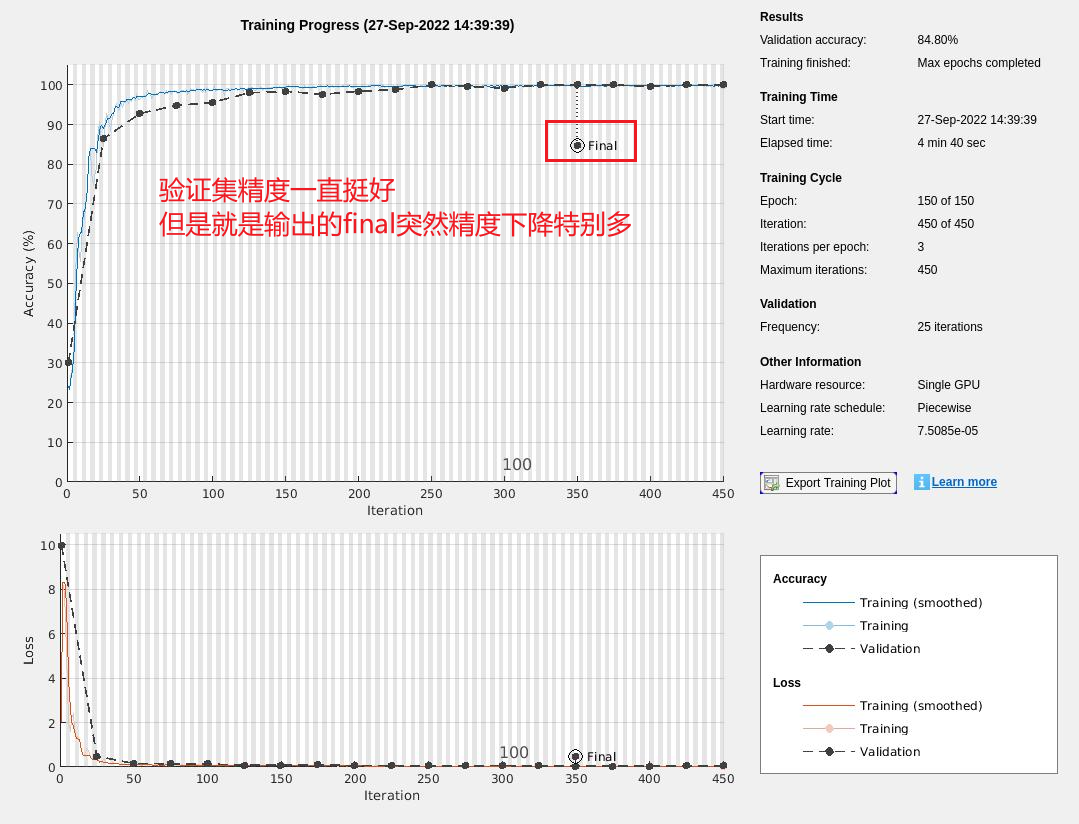The height and width of the screenshot is (824, 1079).
Task: Click the Training Progress plot title
Action: pyautogui.click(x=377, y=25)
